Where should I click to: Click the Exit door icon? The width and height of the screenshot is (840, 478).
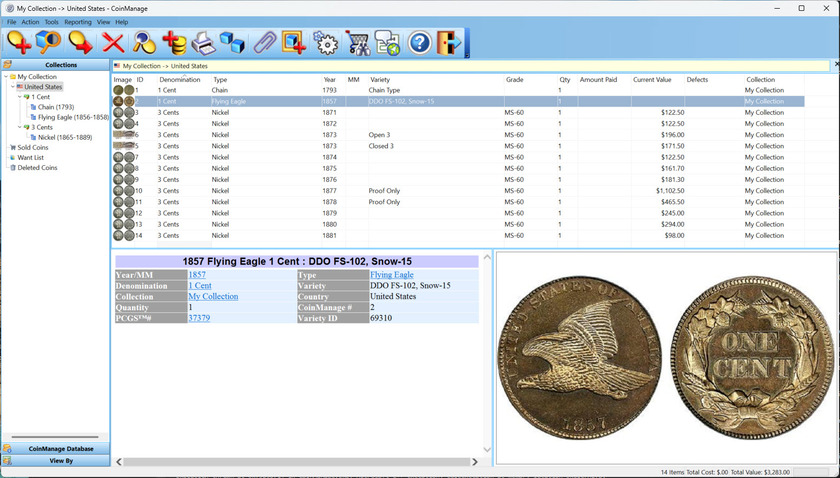450,43
